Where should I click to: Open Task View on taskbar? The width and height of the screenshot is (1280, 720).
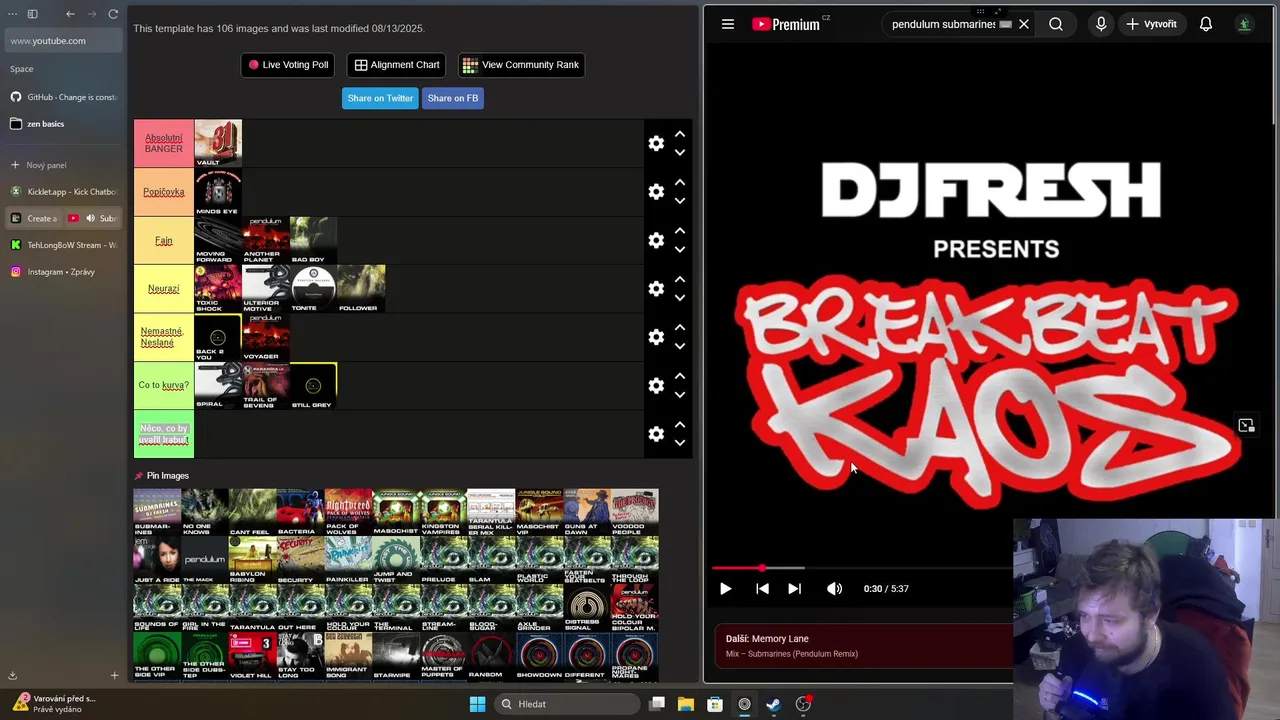point(657,704)
